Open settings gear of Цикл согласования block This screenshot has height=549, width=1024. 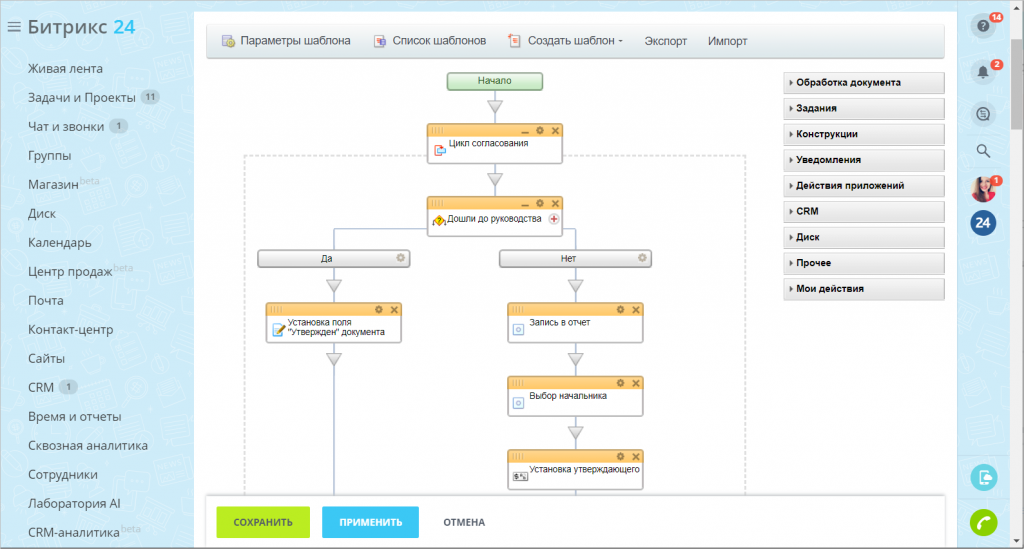coord(540,131)
